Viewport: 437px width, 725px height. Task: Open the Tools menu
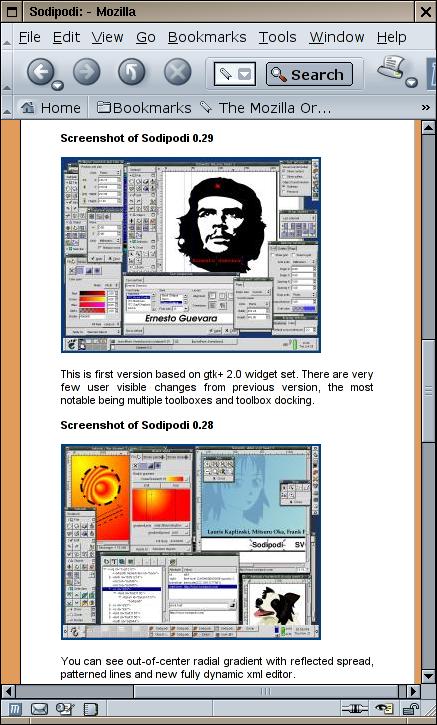277,37
